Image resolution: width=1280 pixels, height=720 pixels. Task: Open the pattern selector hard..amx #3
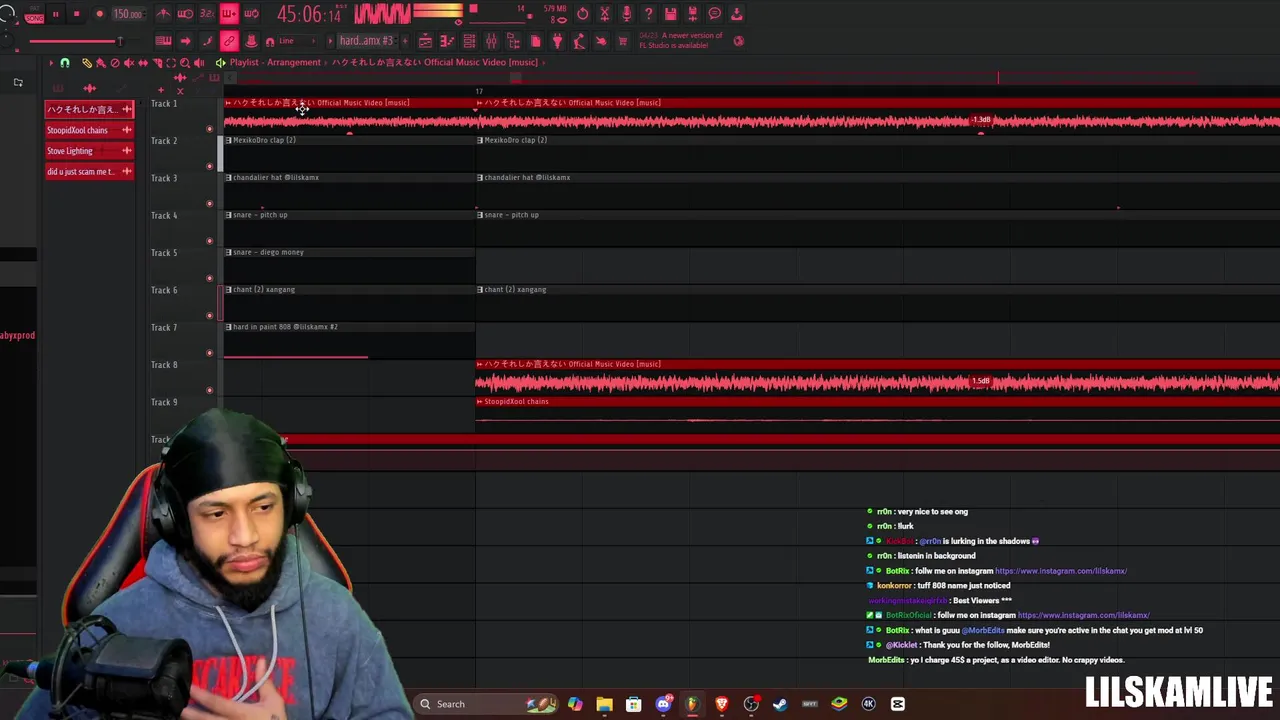[x=368, y=41]
